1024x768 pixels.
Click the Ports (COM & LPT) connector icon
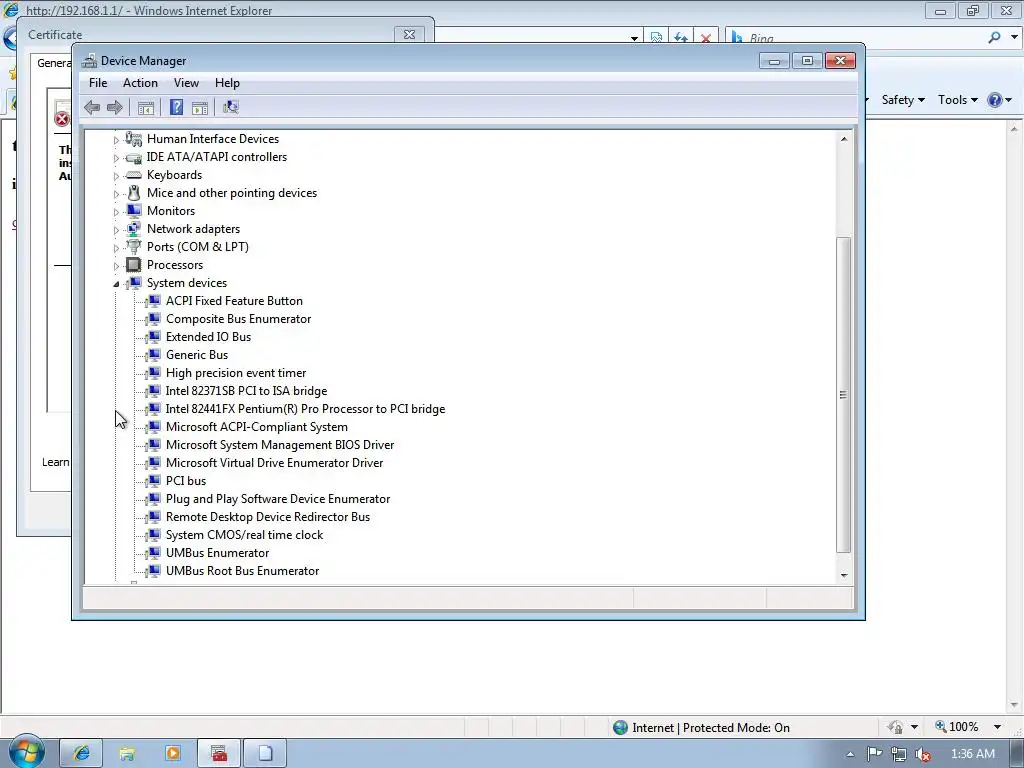tap(133, 246)
